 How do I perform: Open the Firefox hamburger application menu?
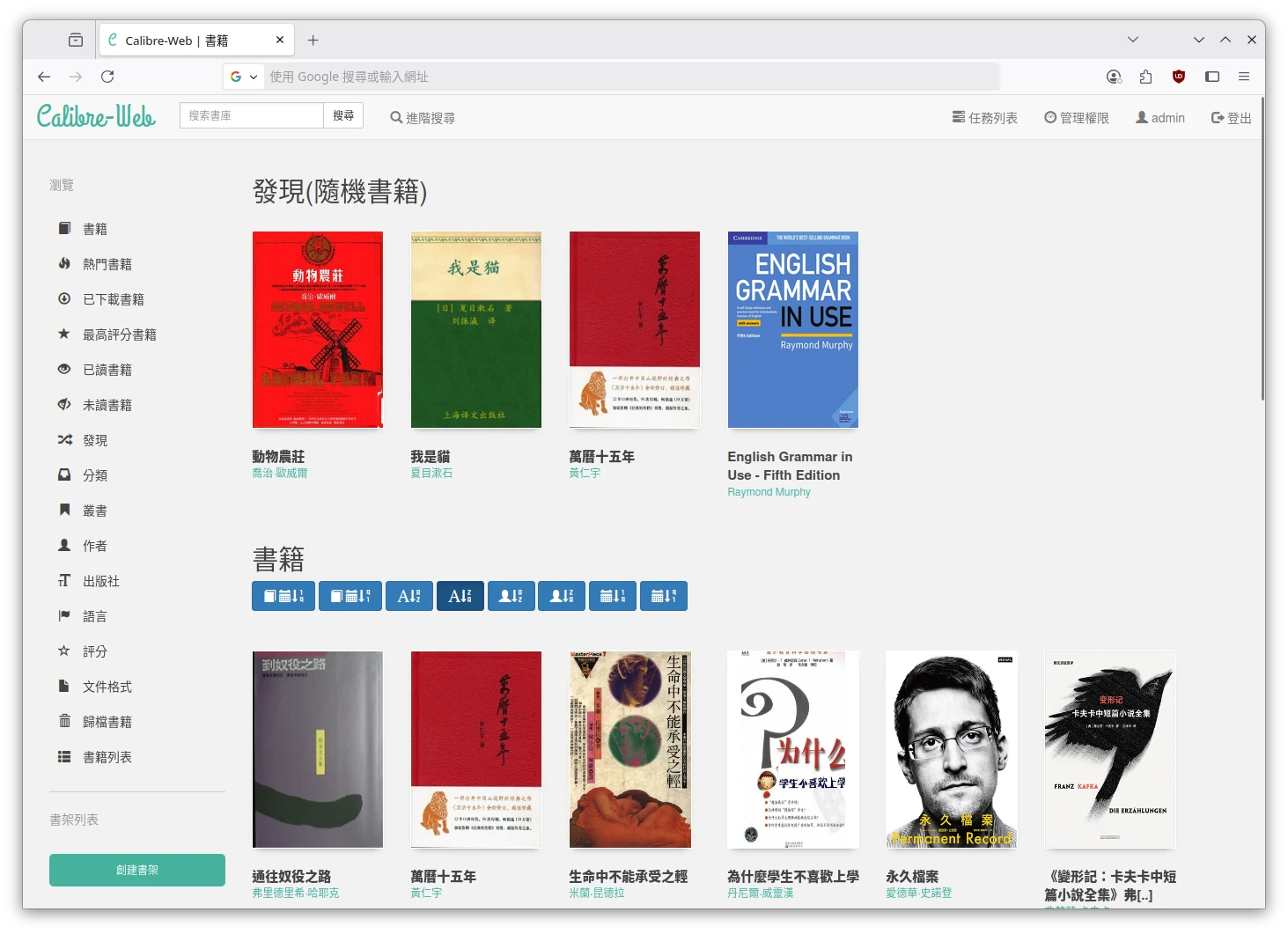coord(1244,77)
